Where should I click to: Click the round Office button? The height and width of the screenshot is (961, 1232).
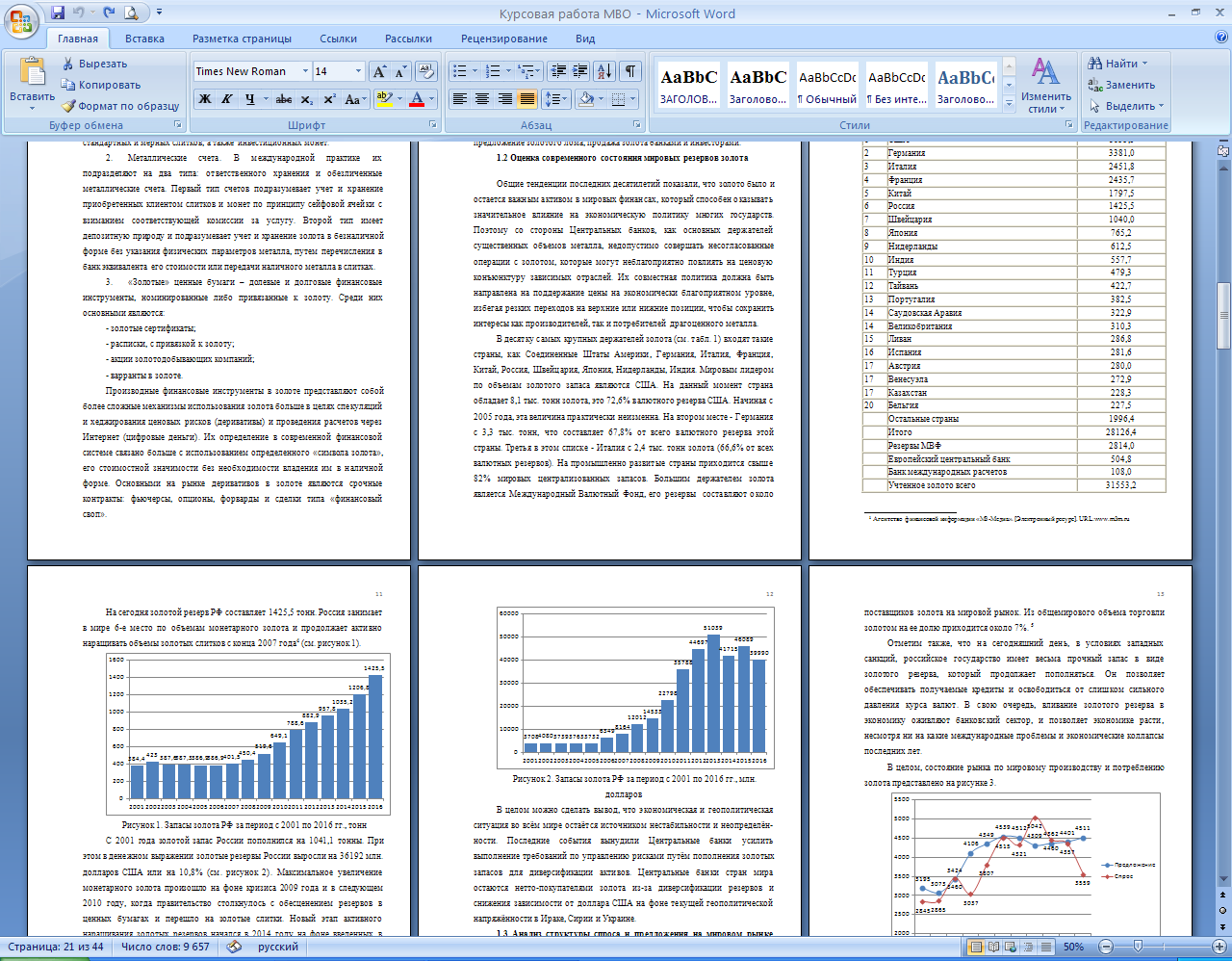coord(21,19)
